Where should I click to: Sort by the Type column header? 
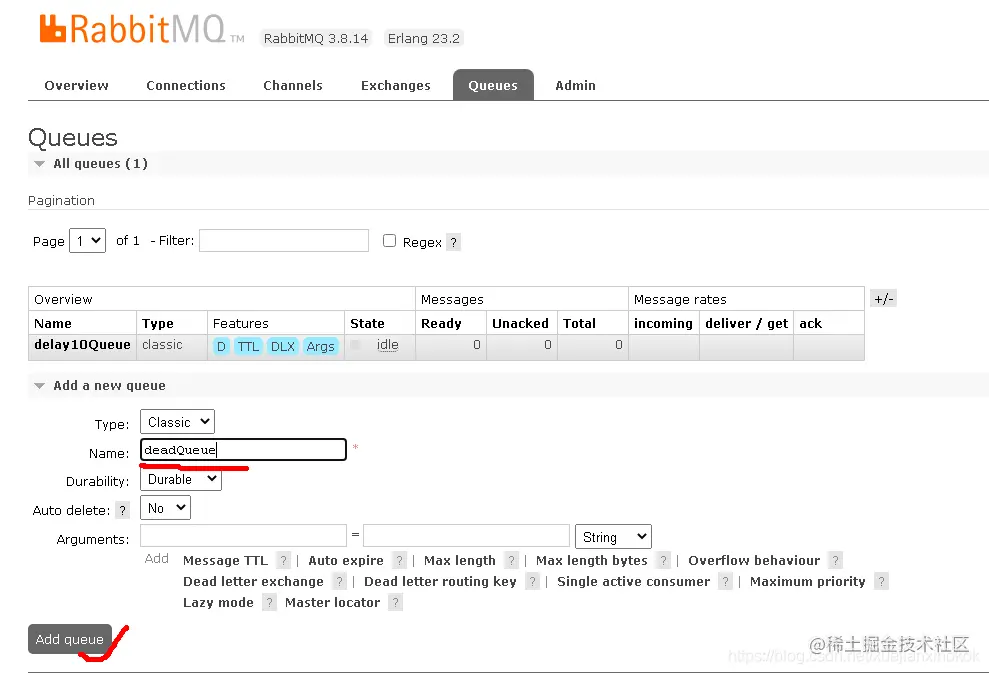pyautogui.click(x=158, y=323)
